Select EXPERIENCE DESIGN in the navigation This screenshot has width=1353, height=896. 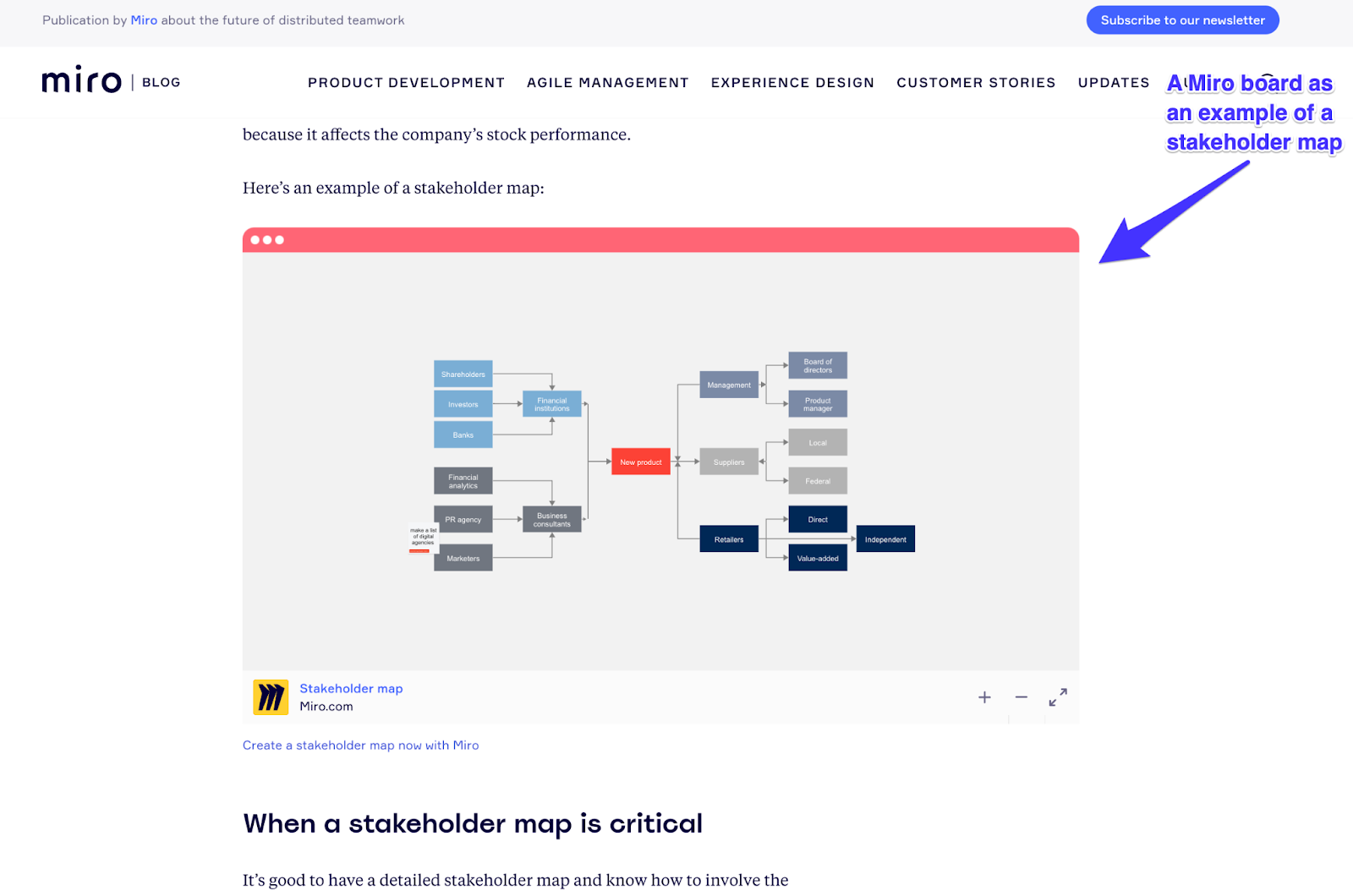[x=792, y=82]
